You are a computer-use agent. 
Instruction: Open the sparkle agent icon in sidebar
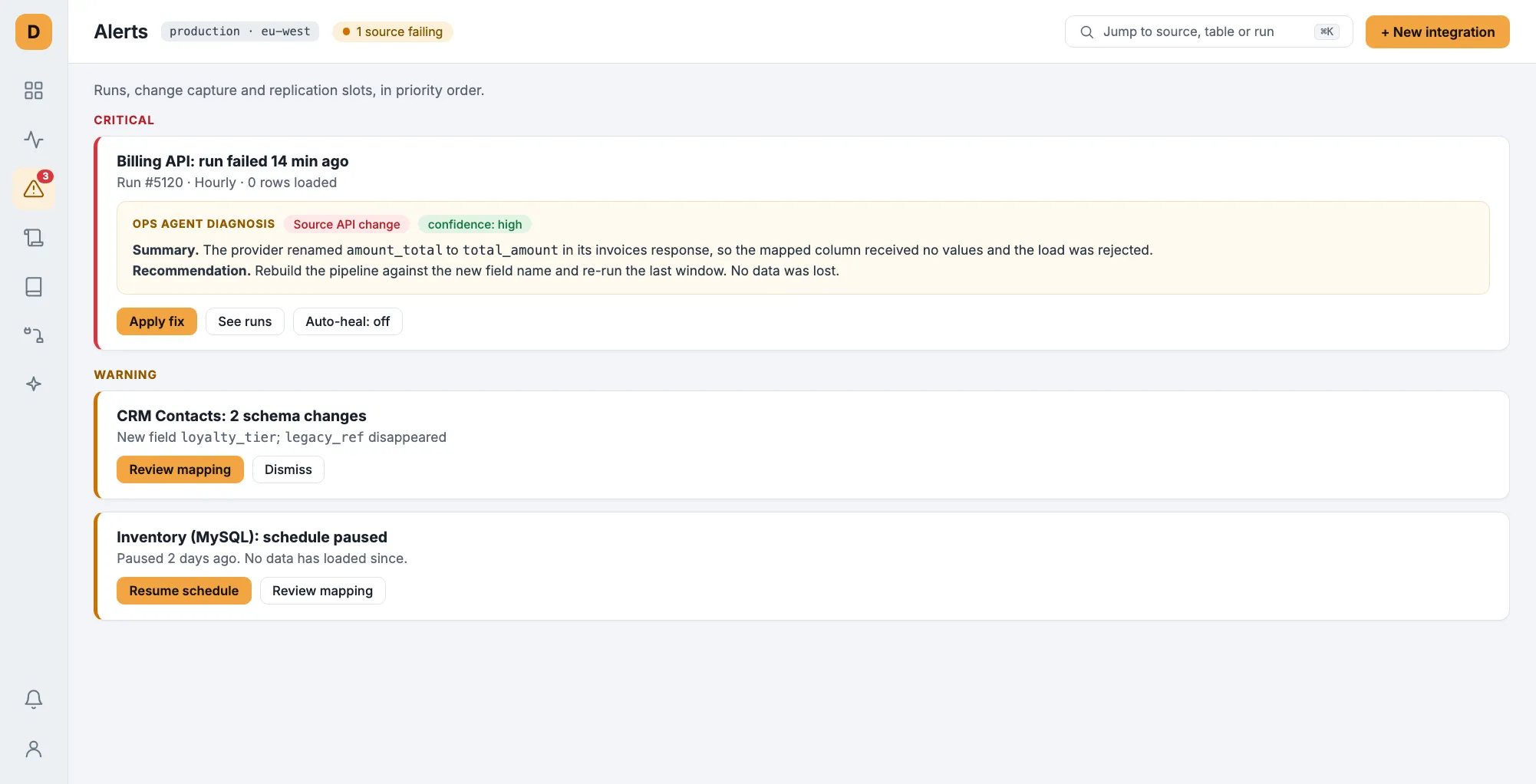[x=34, y=384]
